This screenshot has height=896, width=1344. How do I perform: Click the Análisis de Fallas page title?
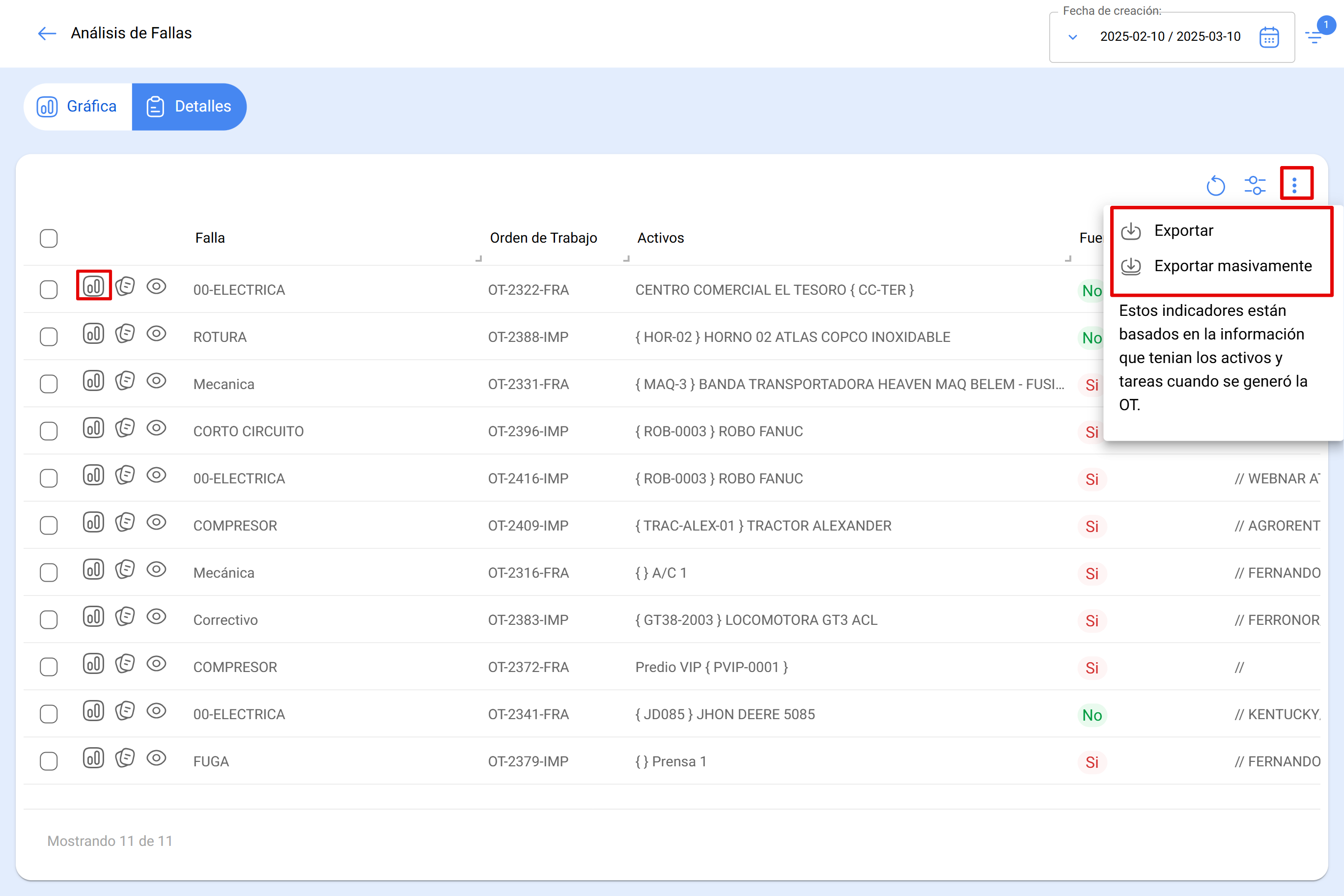point(131,33)
